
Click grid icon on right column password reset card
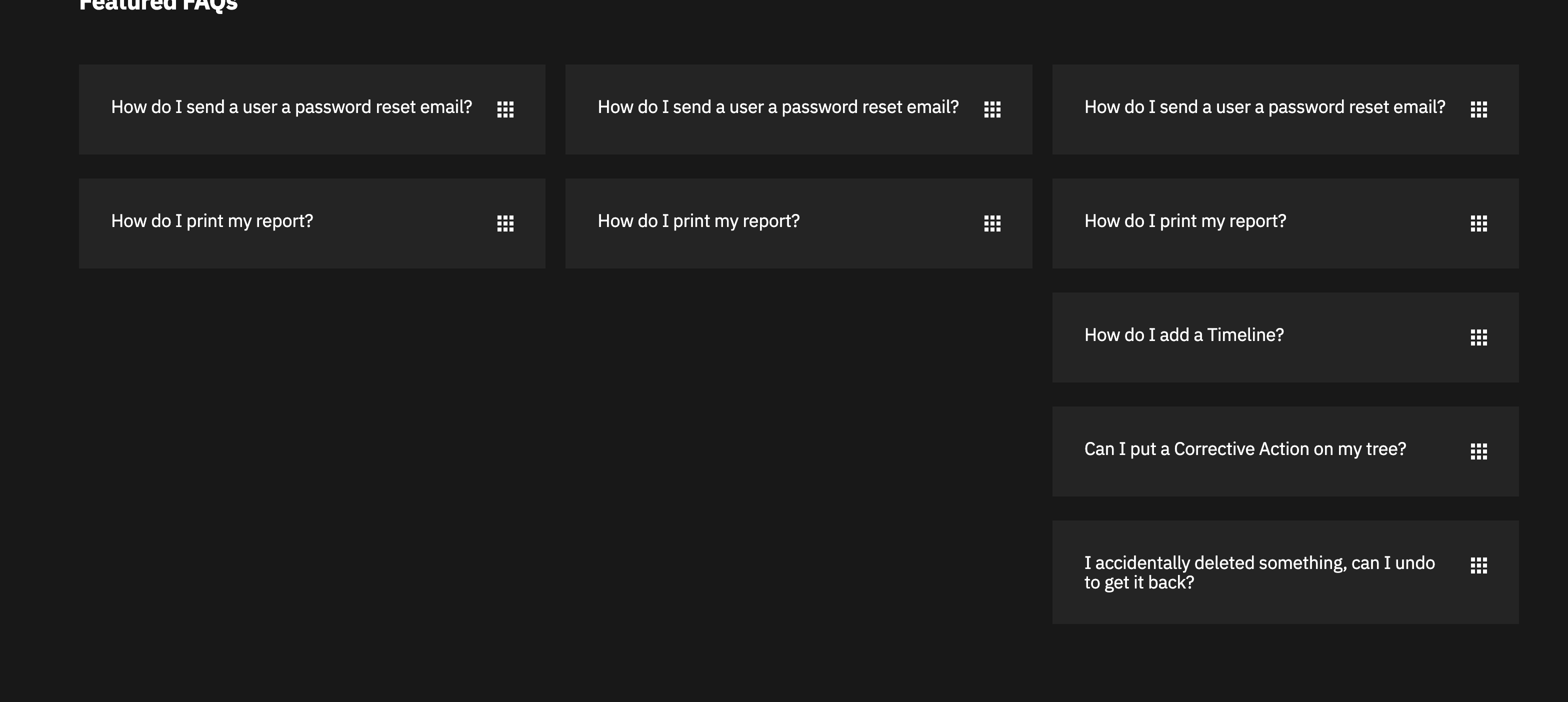tap(1478, 109)
